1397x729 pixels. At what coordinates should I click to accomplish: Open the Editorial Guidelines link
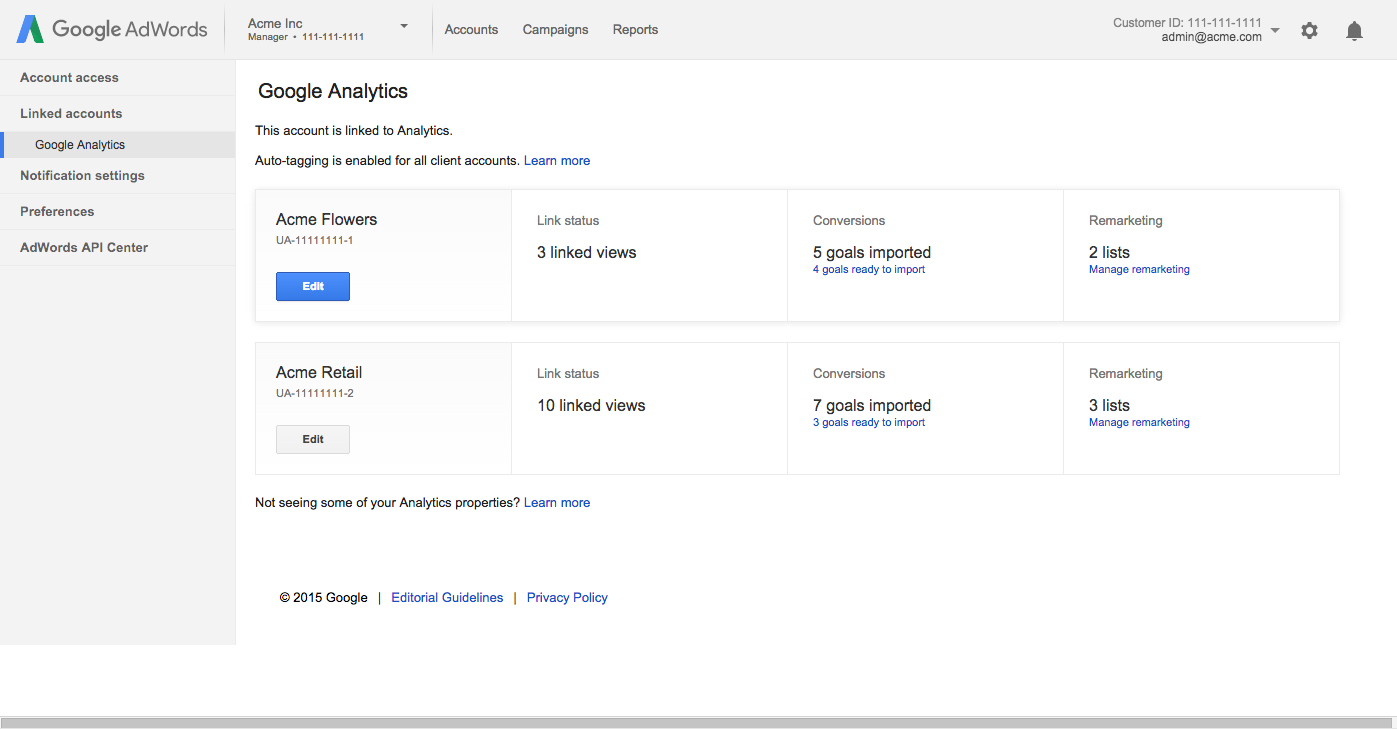pos(447,598)
